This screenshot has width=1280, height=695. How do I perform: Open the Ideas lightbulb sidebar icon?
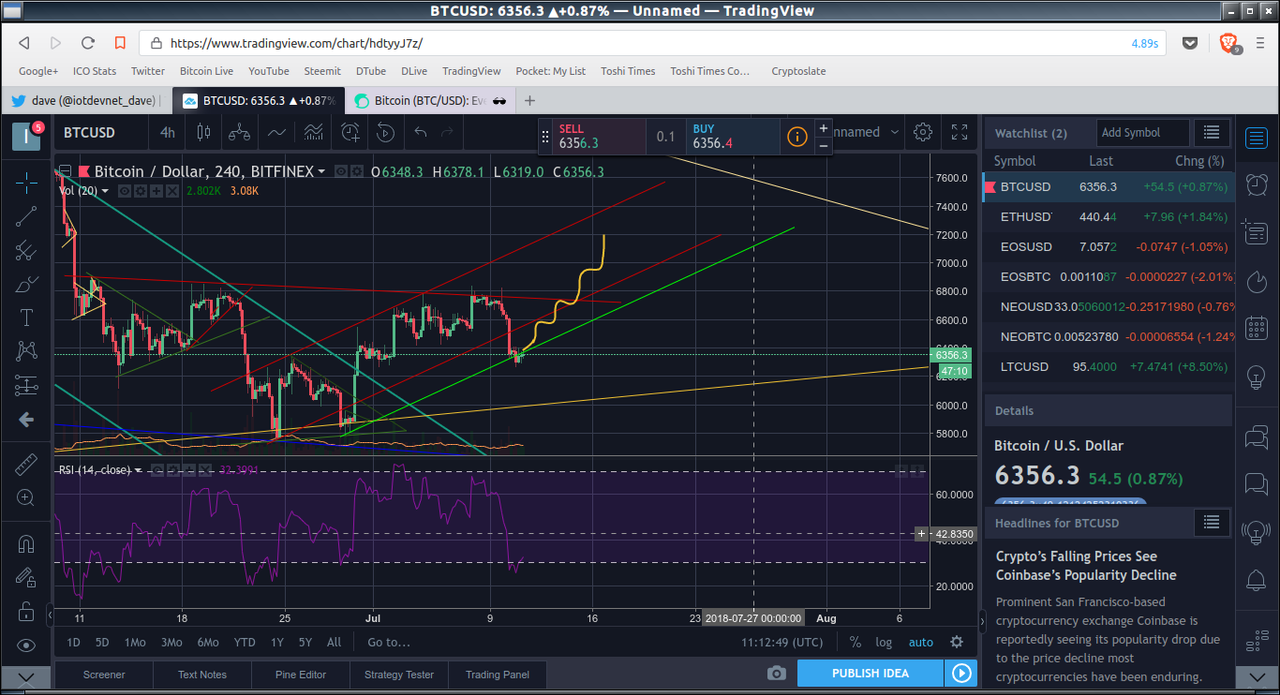tap(1257, 377)
